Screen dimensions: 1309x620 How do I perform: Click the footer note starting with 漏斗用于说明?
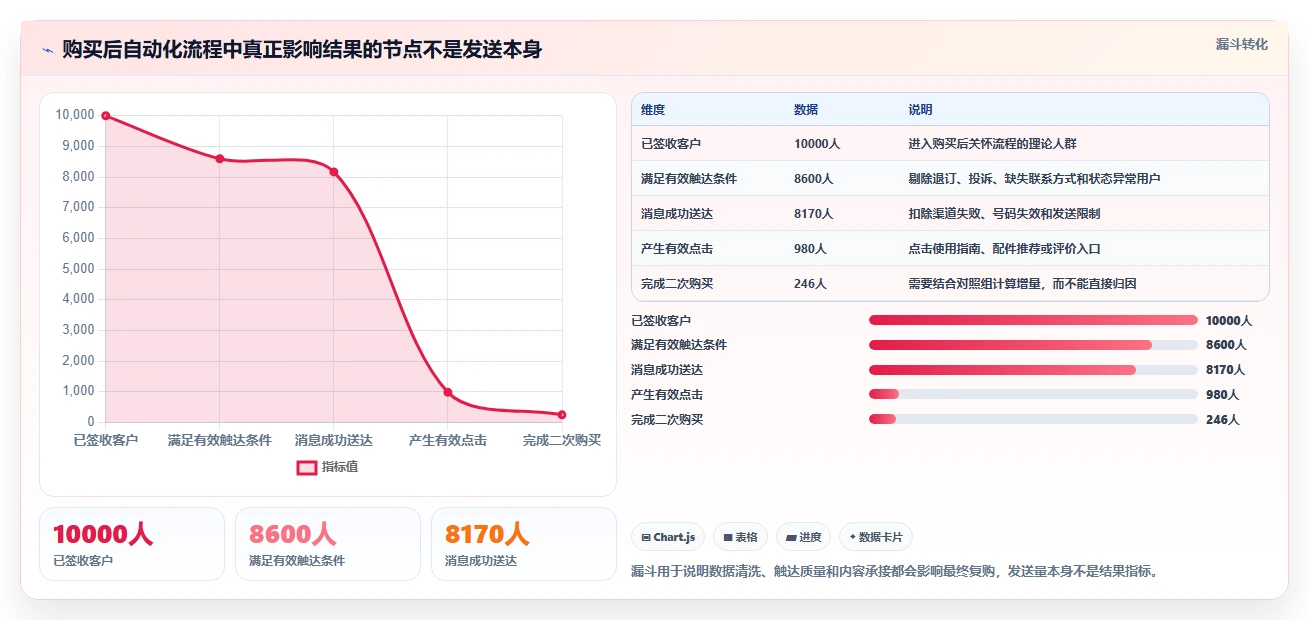894,572
